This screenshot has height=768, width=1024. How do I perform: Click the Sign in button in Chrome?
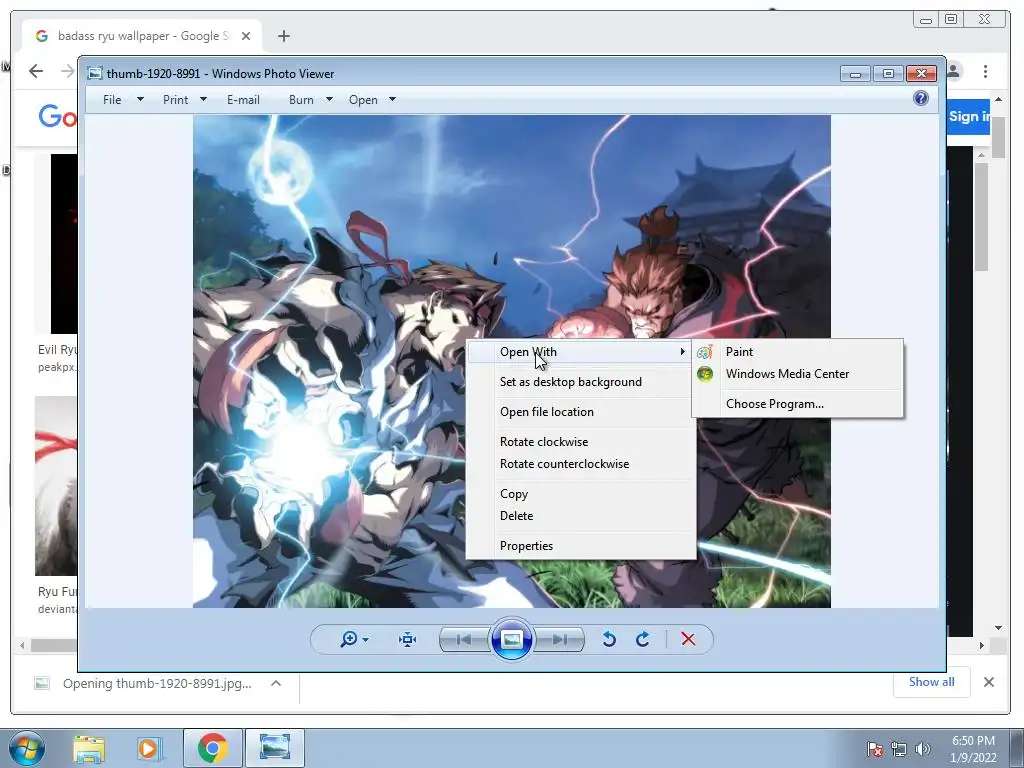(x=968, y=116)
